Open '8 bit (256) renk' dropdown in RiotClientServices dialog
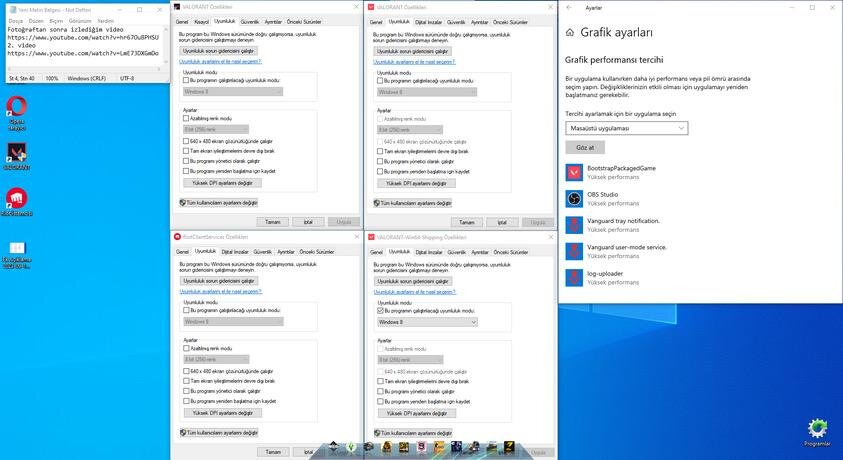843x460 pixels. (216, 360)
